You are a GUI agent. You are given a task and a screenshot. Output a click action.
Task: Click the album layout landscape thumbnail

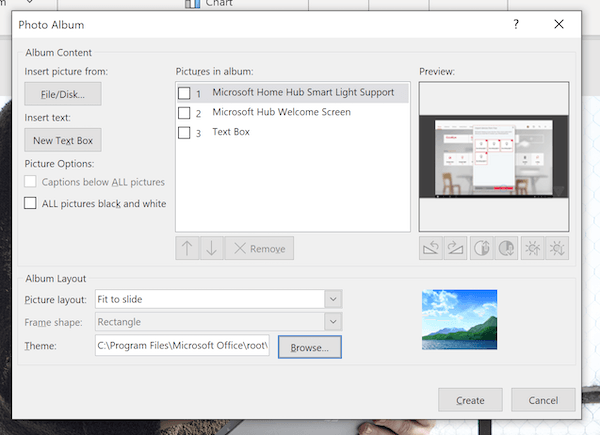[459, 319]
